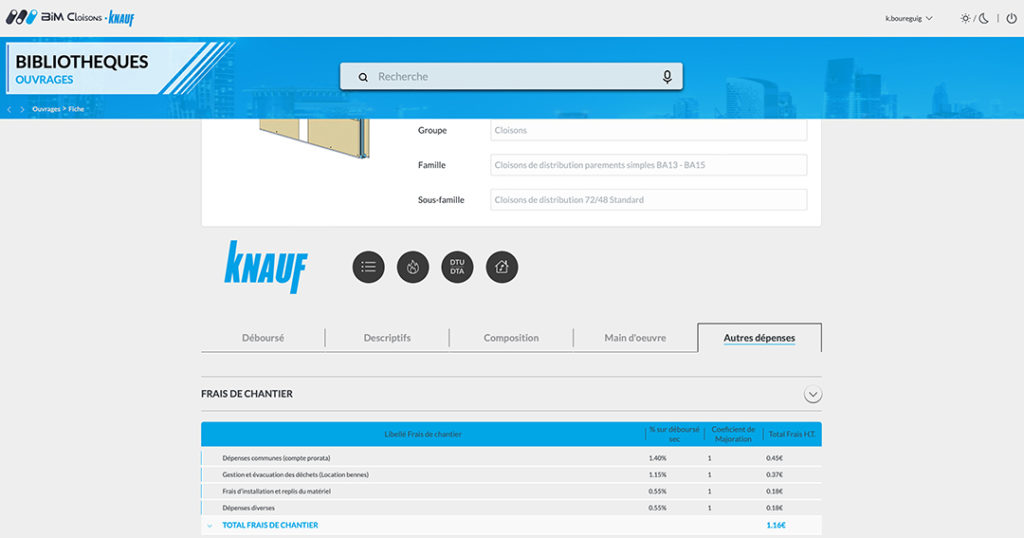Click the Ouvrages breadcrumb link
Screen dimensions: 1024x538
tap(46, 109)
